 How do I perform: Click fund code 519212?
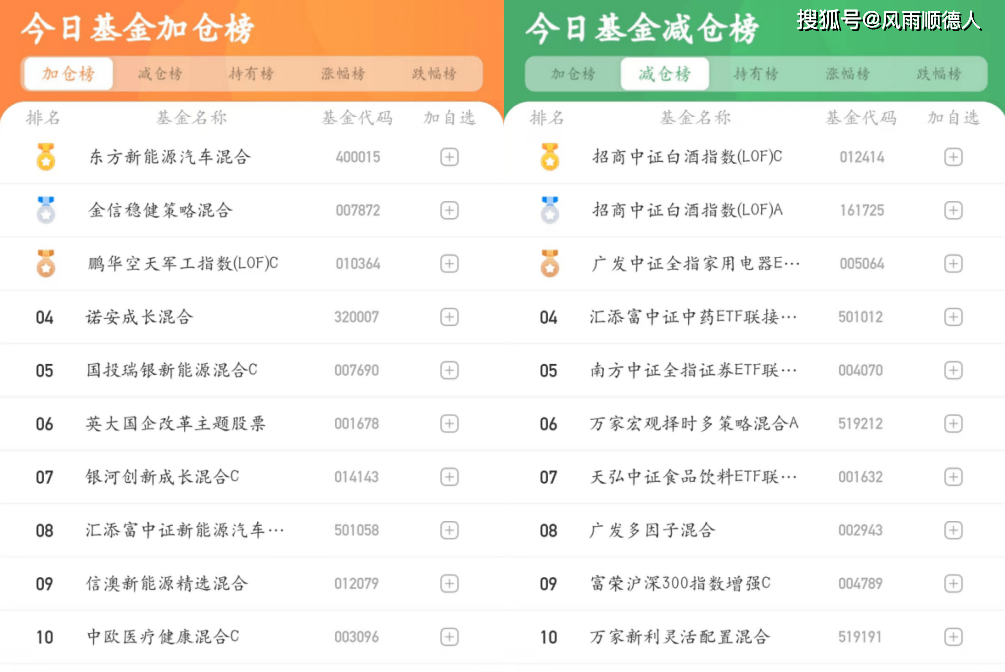pos(861,424)
